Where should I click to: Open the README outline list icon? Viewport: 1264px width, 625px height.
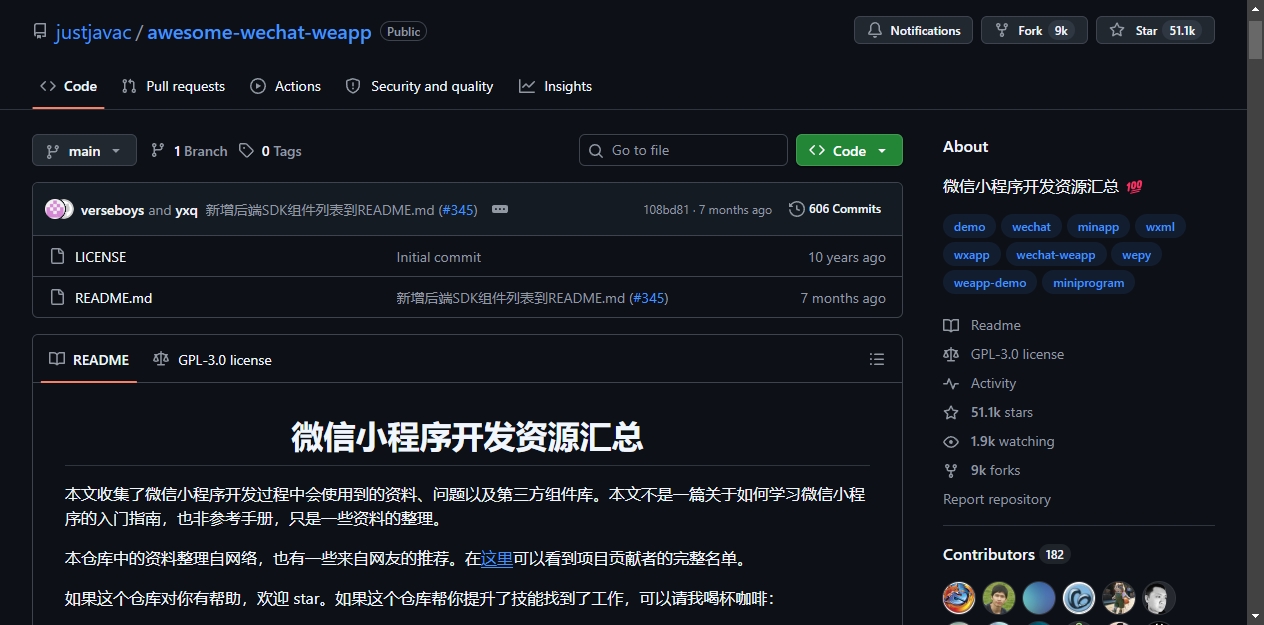877,359
